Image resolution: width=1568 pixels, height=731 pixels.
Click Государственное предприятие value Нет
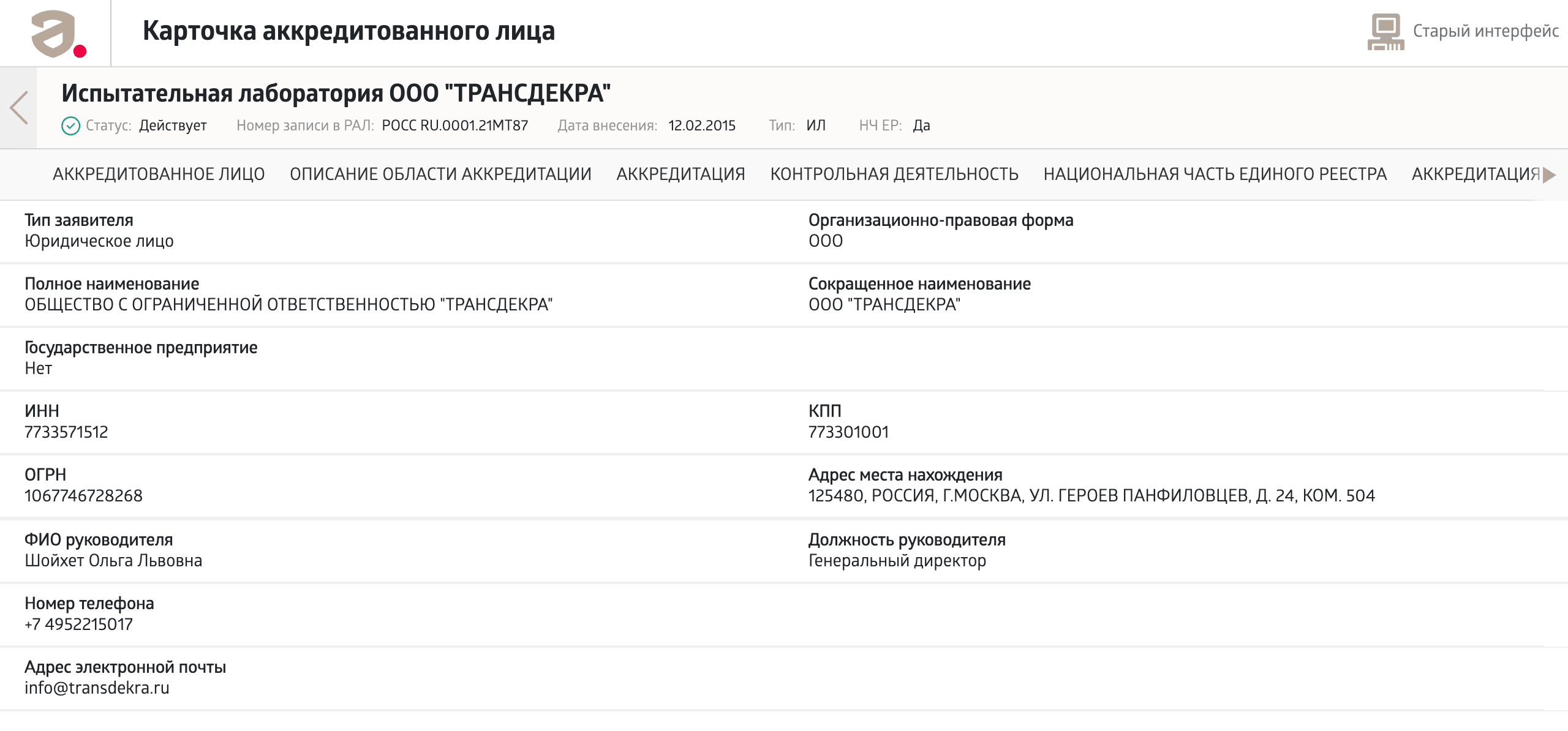point(39,369)
